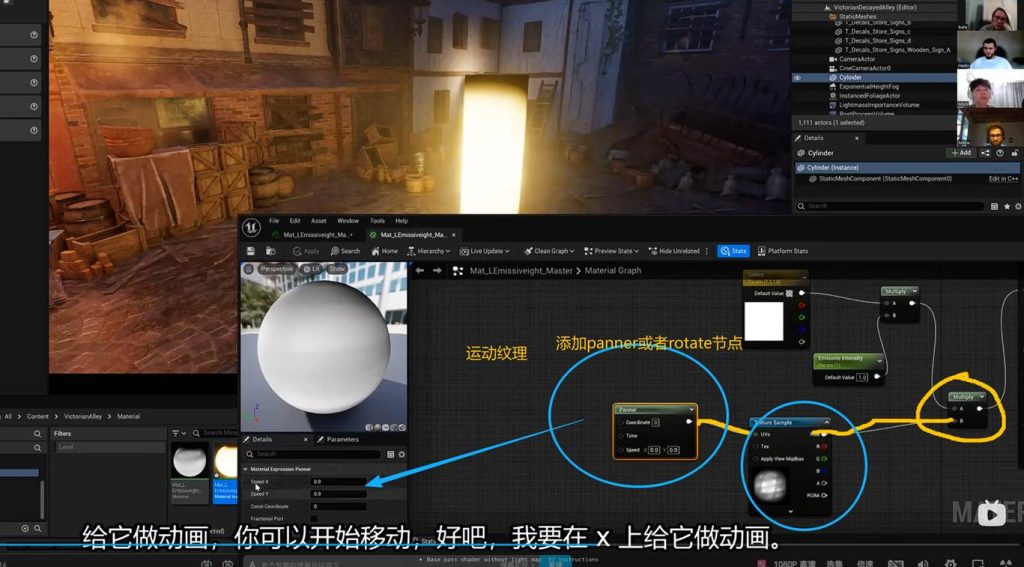Screen dimensions: 1024x567
Task: Toggle visibility eye for the Cylinder actor
Action: click(797, 77)
